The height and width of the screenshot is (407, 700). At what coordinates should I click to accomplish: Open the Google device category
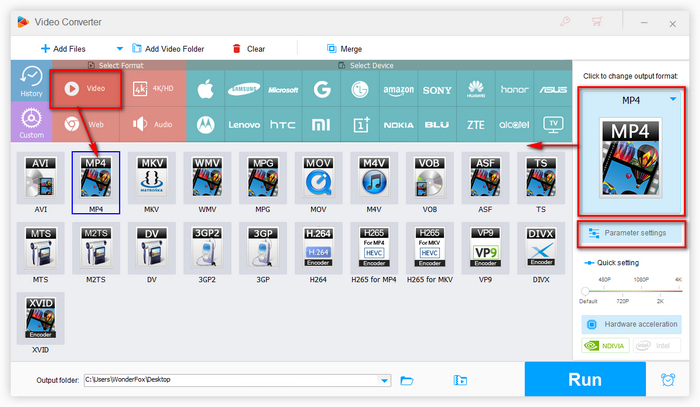coord(321,89)
